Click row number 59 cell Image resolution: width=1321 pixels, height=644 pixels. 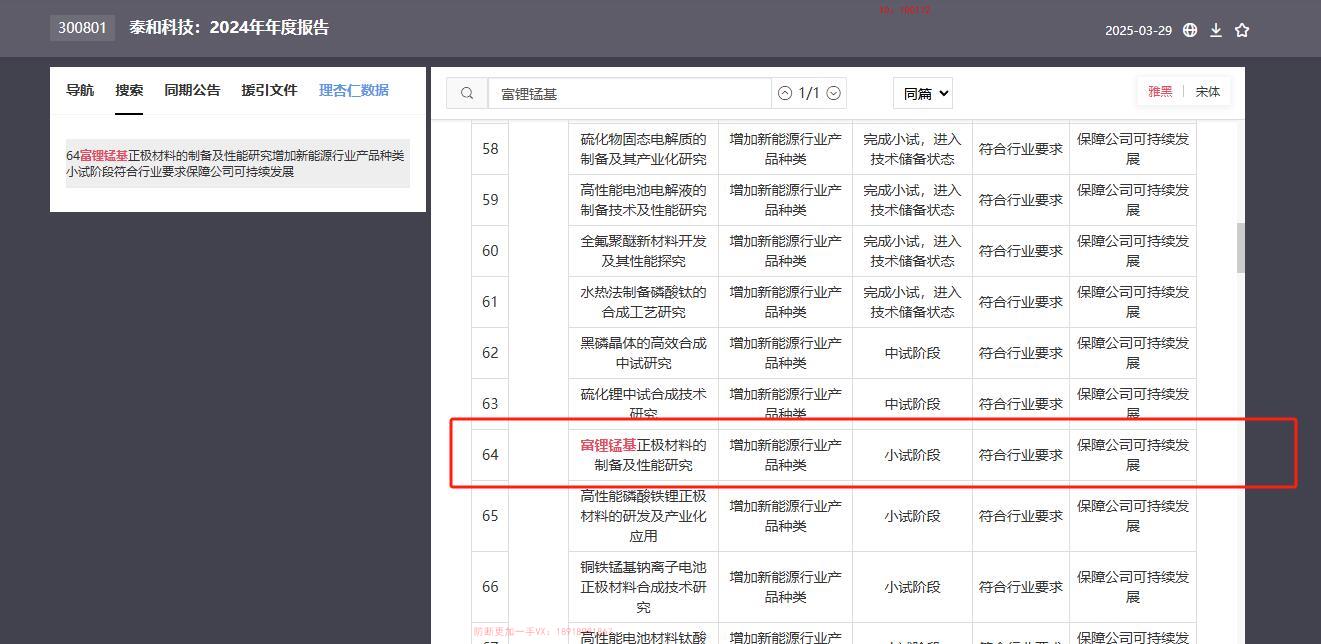click(490, 199)
